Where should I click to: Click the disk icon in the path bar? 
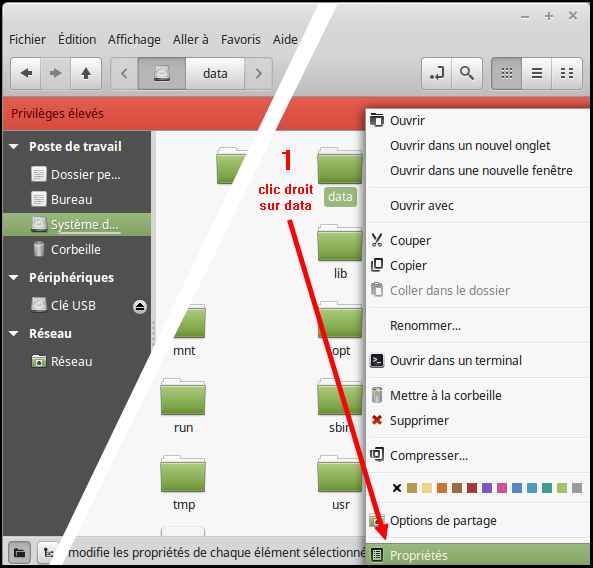162,73
